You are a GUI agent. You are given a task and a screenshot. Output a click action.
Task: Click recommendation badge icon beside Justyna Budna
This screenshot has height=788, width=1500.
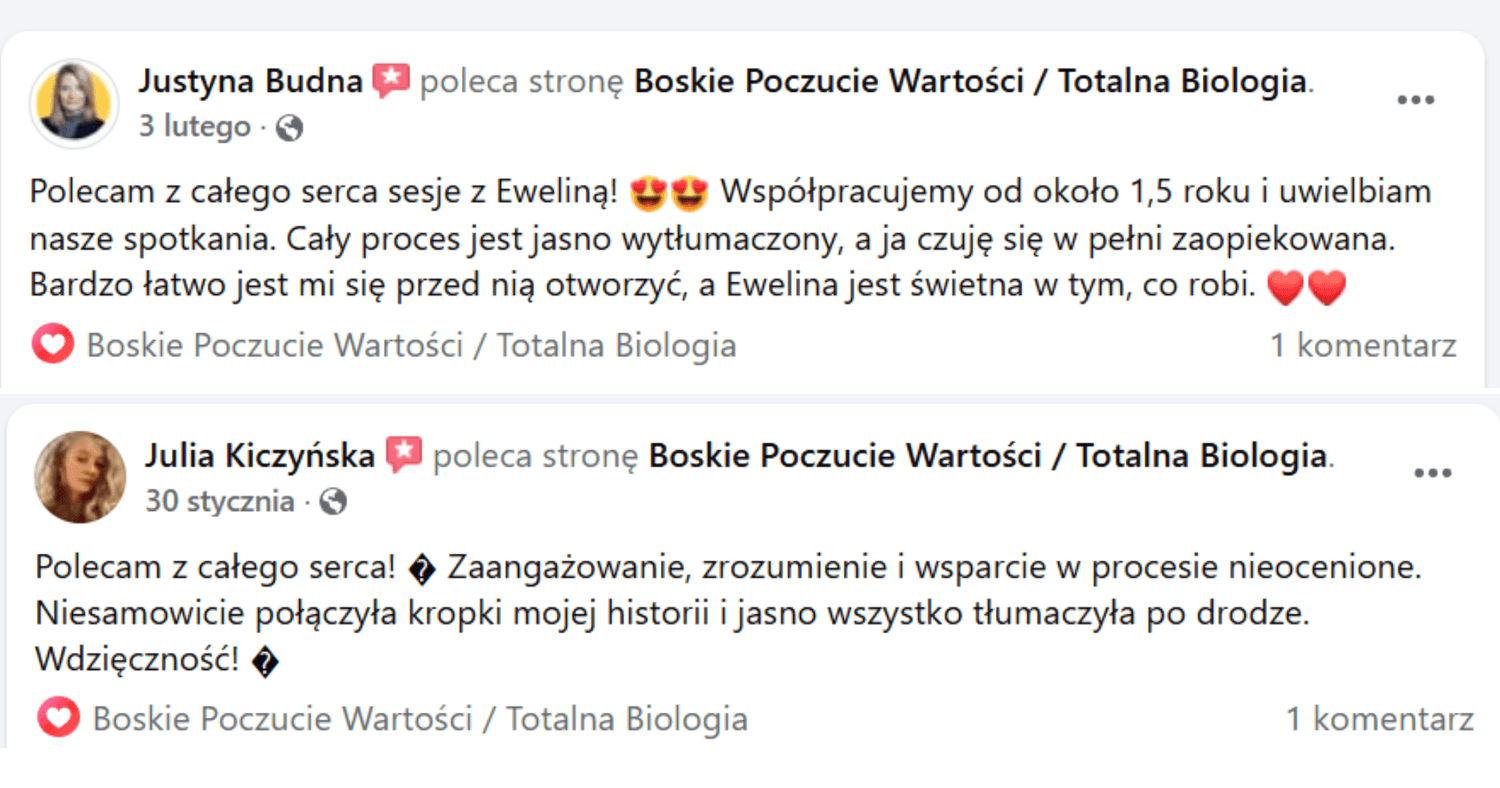click(391, 81)
